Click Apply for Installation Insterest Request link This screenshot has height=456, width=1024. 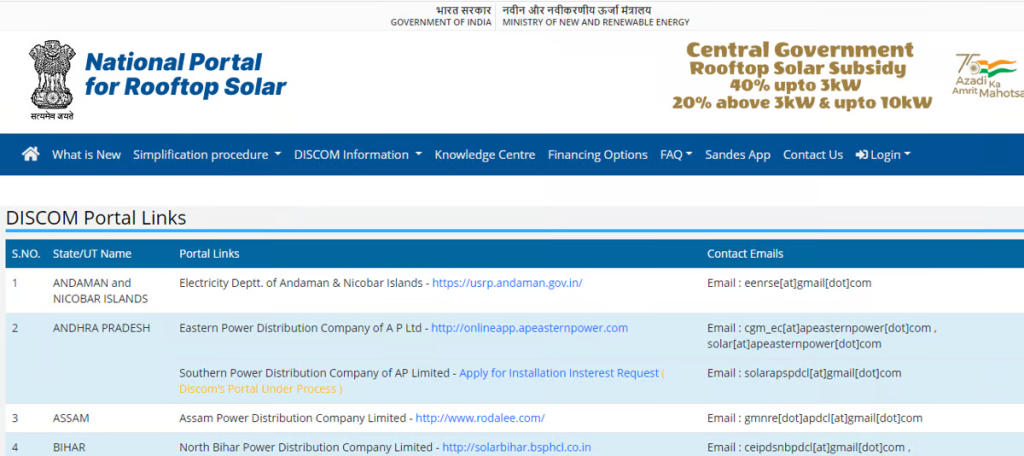point(559,373)
